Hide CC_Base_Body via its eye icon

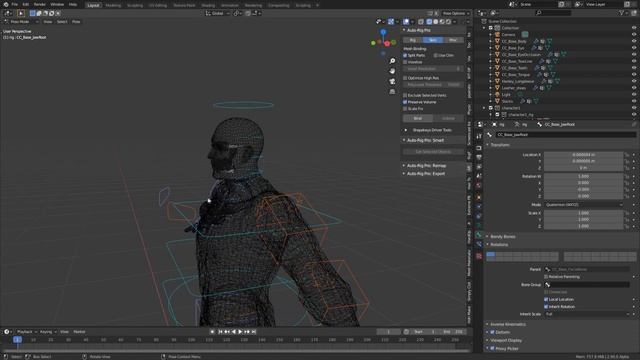pos(634,41)
